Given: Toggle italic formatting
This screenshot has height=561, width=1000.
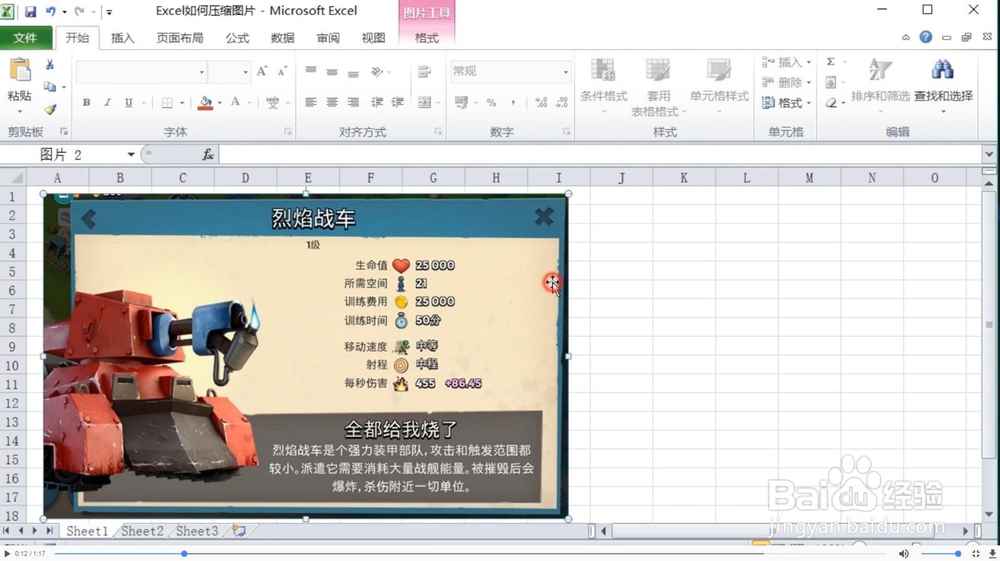Looking at the screenshot, I should point(107,103).
